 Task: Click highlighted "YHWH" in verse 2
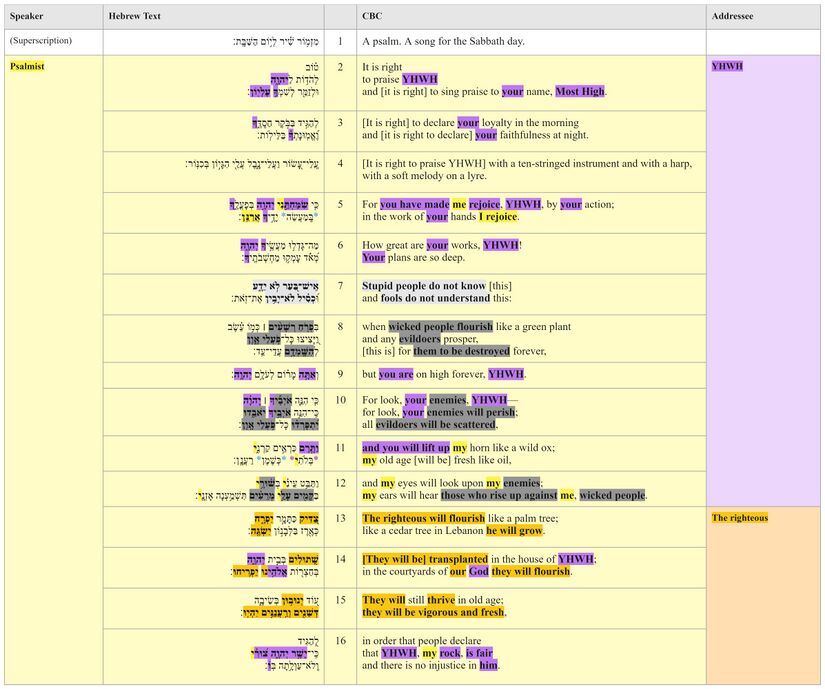[x=419, y=78]
